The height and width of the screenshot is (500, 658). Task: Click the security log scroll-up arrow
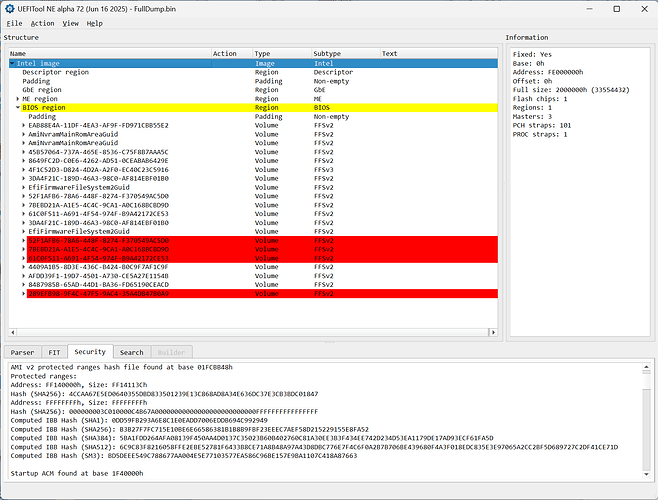click(647, 368)
